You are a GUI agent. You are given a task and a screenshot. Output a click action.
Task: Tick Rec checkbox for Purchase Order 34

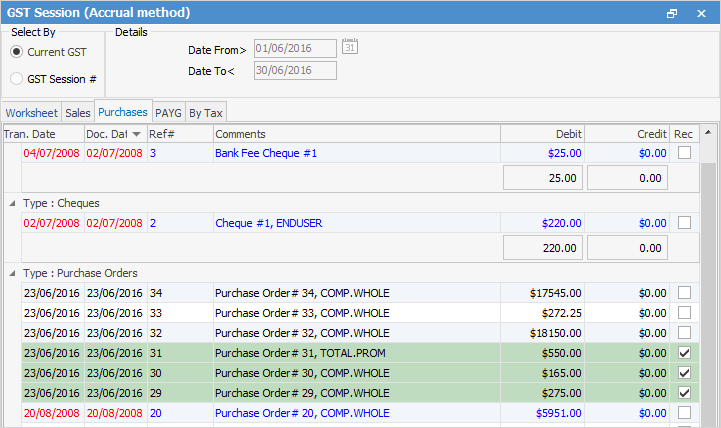tap(684, 293)
